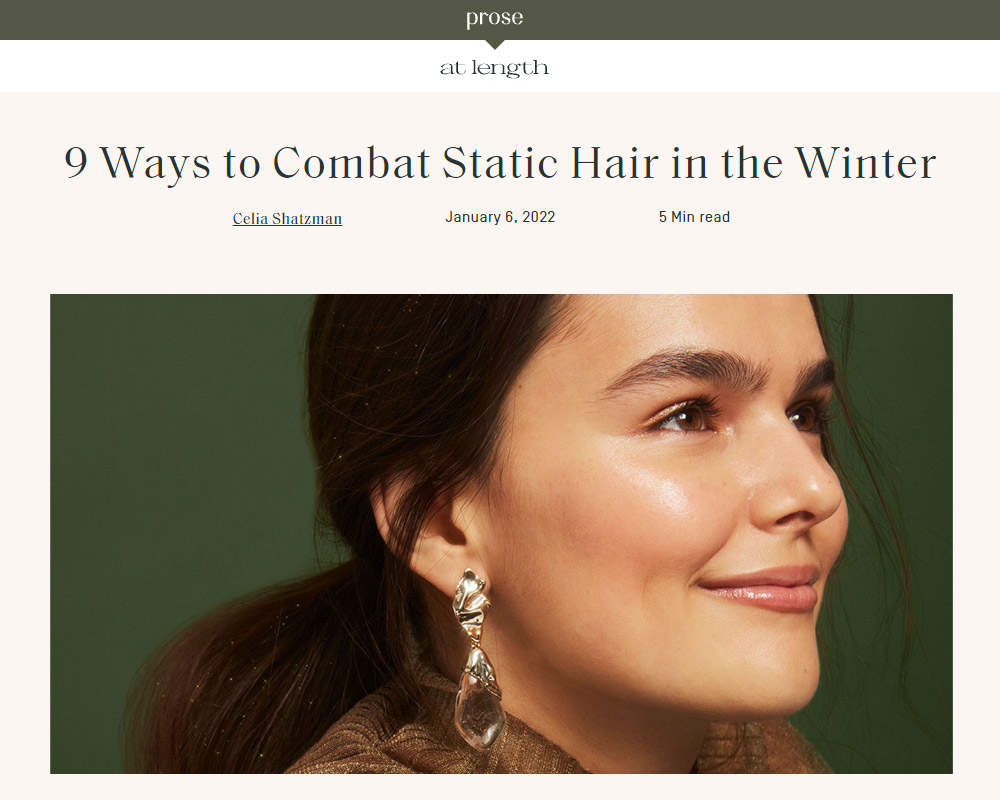Click the green photo backdrop left of the hair

172,447
